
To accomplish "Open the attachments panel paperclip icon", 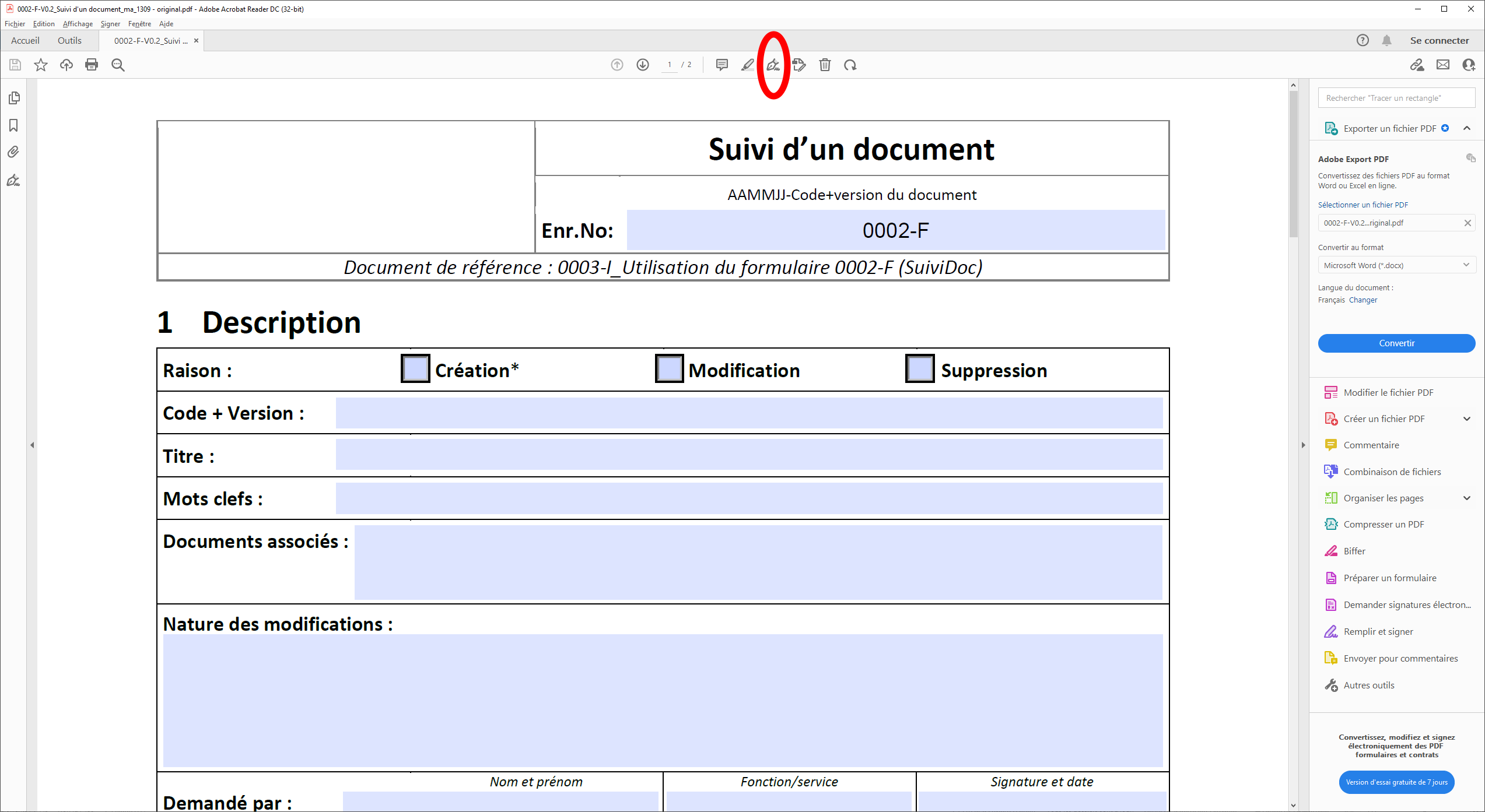I will click(x=13, y=152).
